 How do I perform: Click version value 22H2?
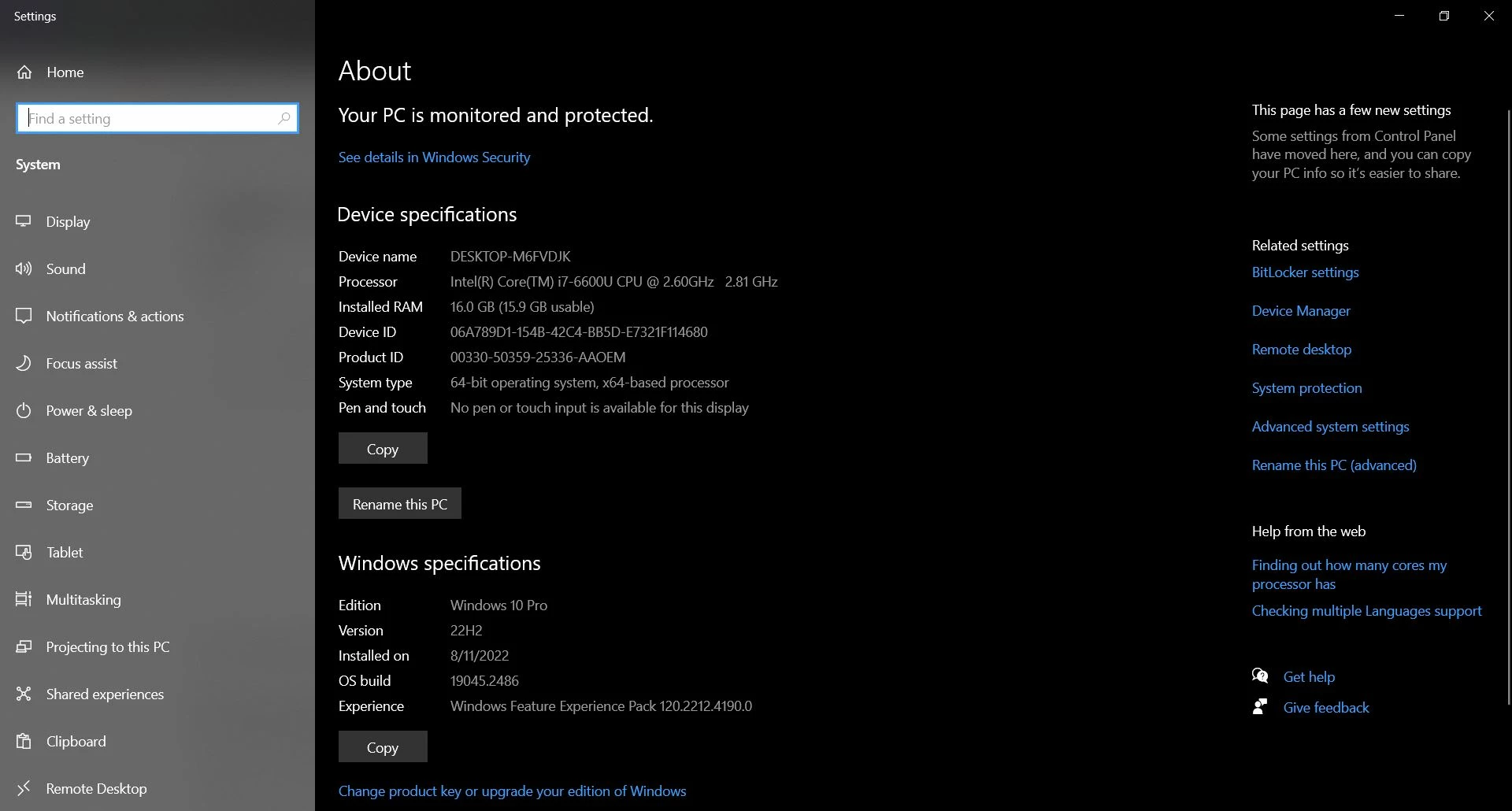pyautogui.click(x=466, y=631)
